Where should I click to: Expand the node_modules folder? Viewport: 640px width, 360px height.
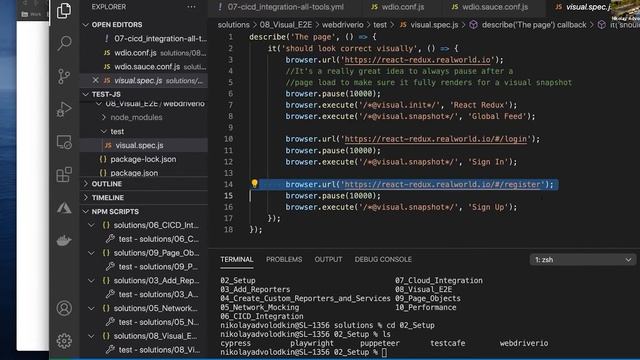[136, 118]
